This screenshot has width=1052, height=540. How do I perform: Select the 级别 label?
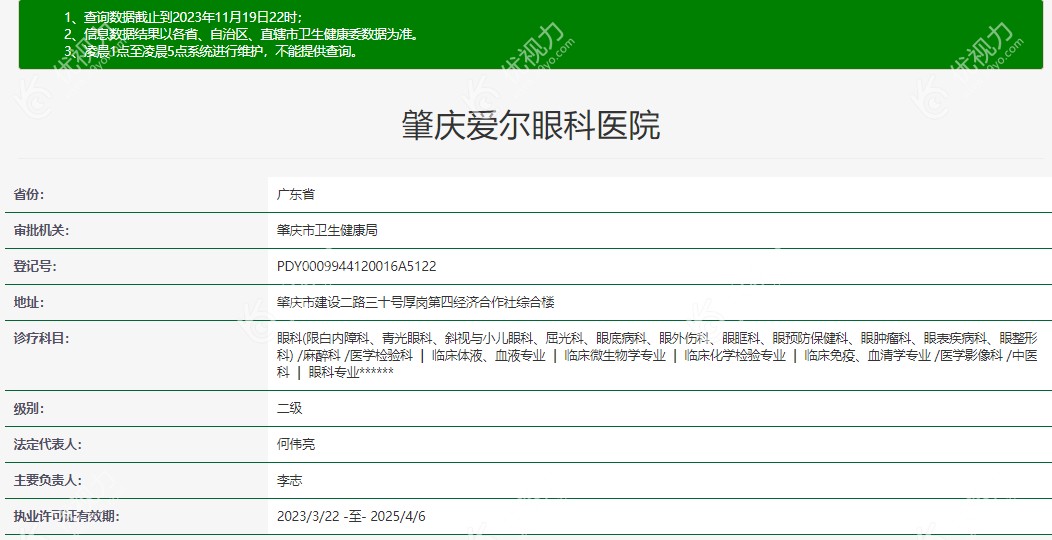29,409
